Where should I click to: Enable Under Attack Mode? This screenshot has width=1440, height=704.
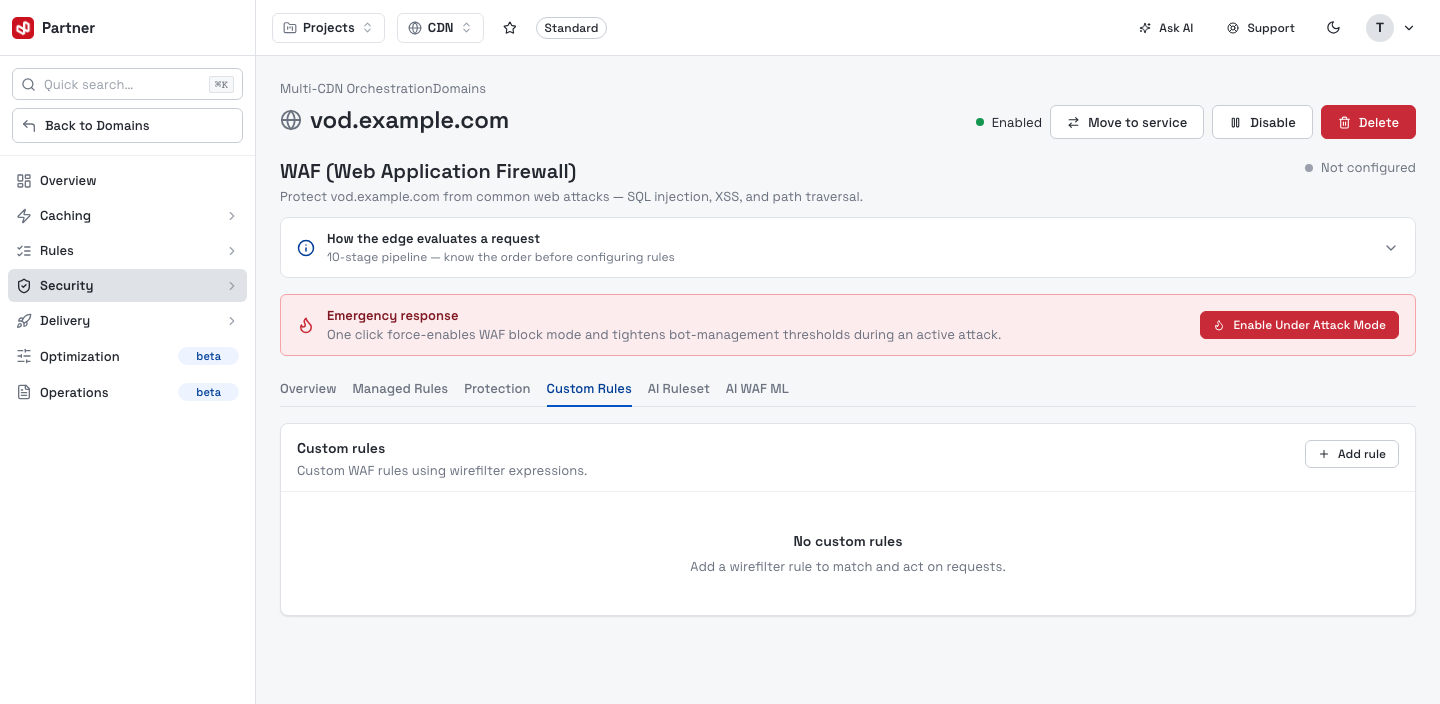point(1299,325)
